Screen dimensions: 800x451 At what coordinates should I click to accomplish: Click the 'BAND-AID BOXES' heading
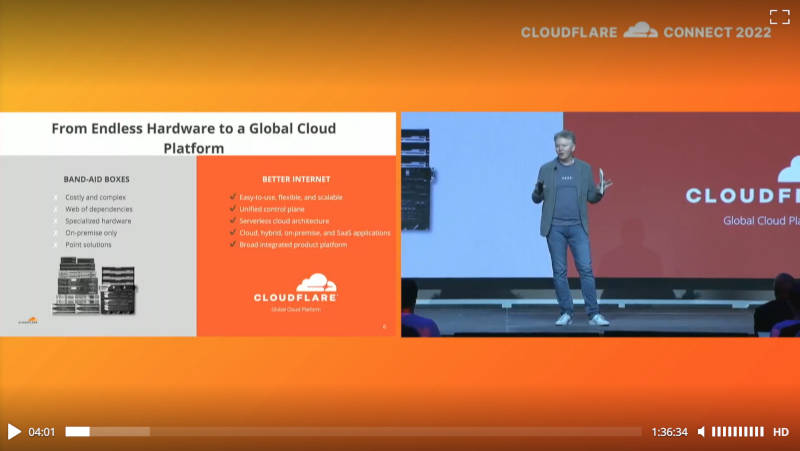pyautogui.click(x=96, y=179)
